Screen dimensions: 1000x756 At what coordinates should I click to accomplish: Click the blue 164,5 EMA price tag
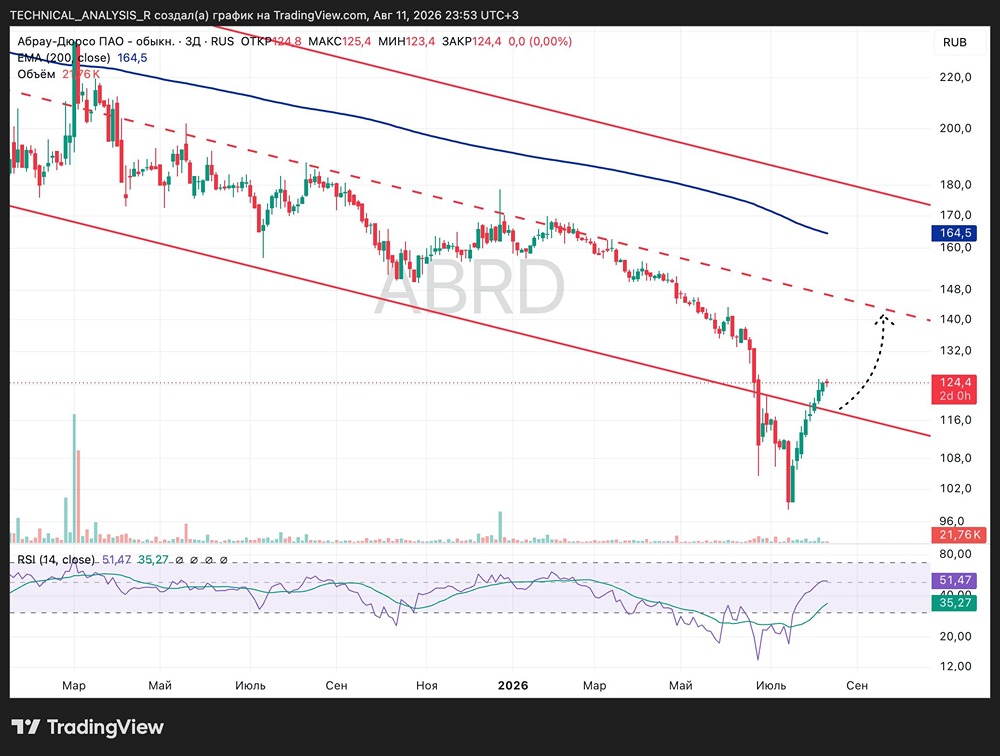tap(955, 233)
